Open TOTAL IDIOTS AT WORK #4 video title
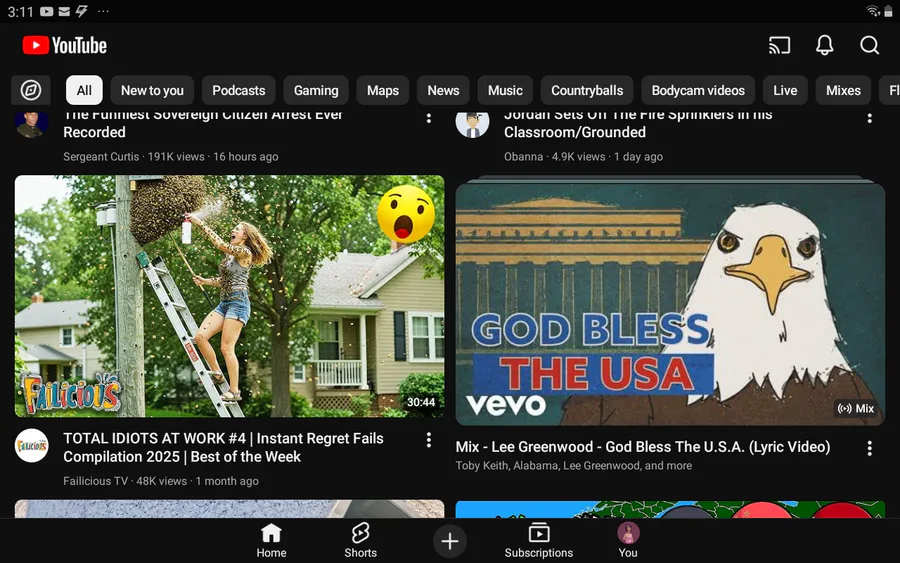Image resolution: width=900 pixels, height=563 pixels. click(223, 448)
